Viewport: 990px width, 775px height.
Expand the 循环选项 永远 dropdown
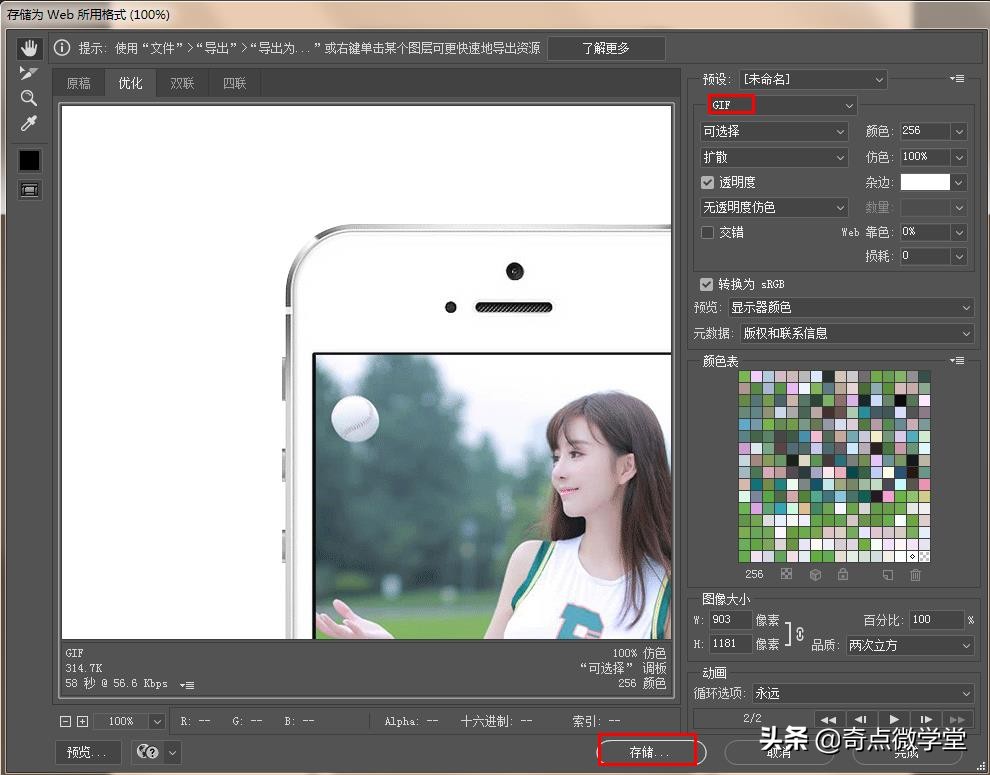862,693
